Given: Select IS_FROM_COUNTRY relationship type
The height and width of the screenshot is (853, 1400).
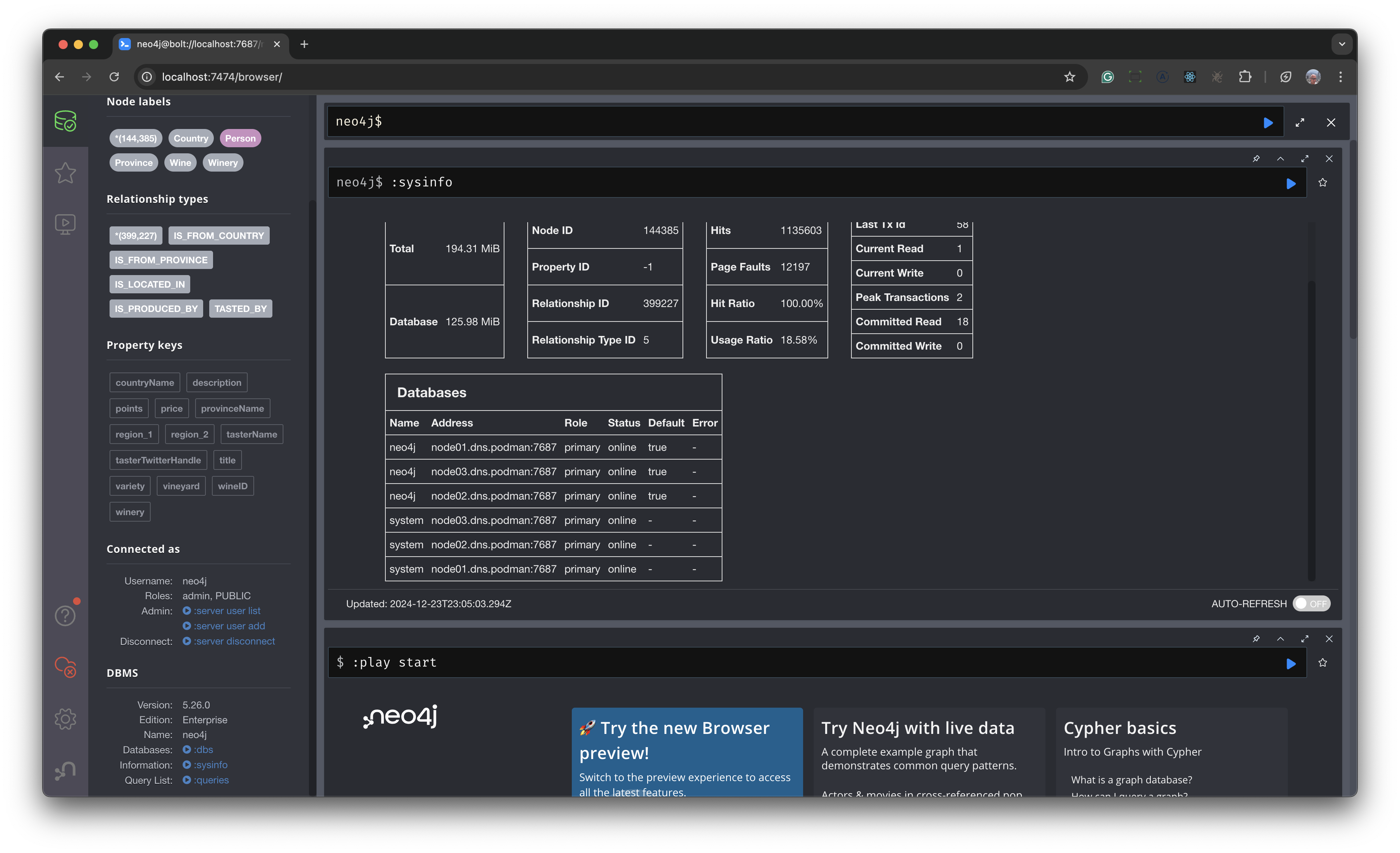Looking at the screenshot, I should click(x=219, y=235).
